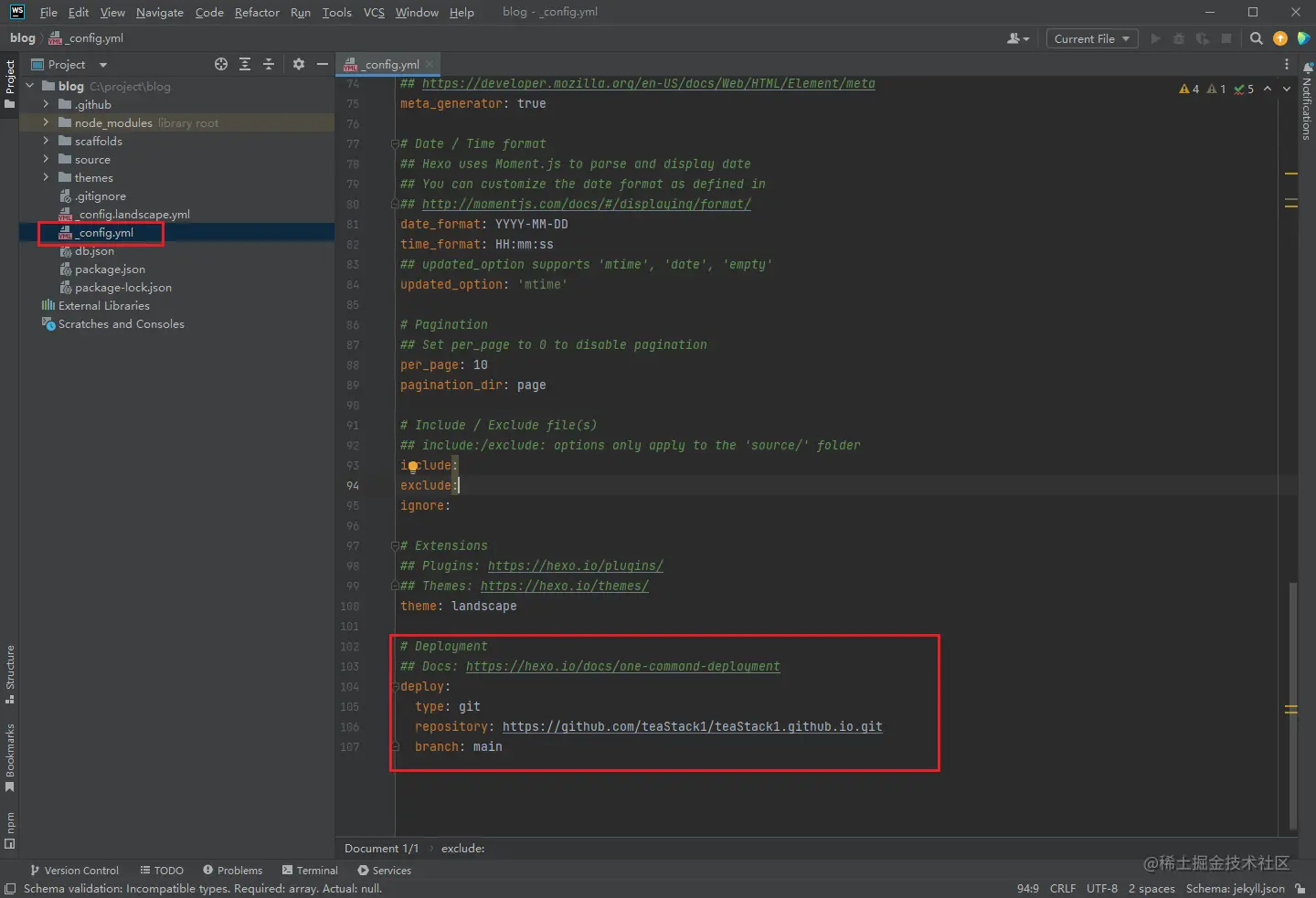The height and width of the screenshot is (898, 1316).
Task: Click the Search Everywhere magnifier icon
Action: point(1257,38)
